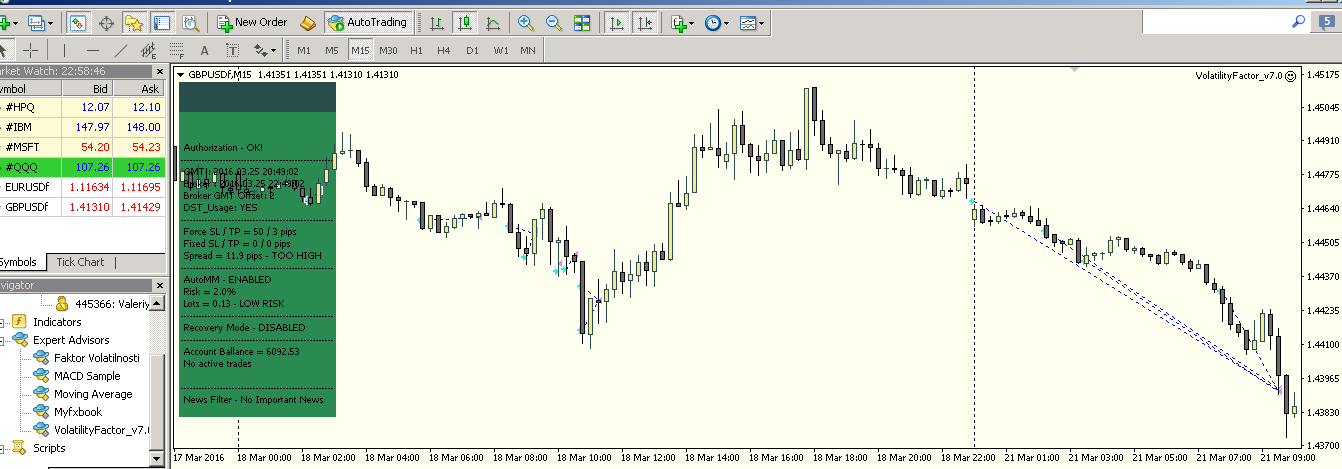The width and height of the screenshot is (1342, 469).
Task: Select the Vertical Line drawing tool
Action: [65, 50]
